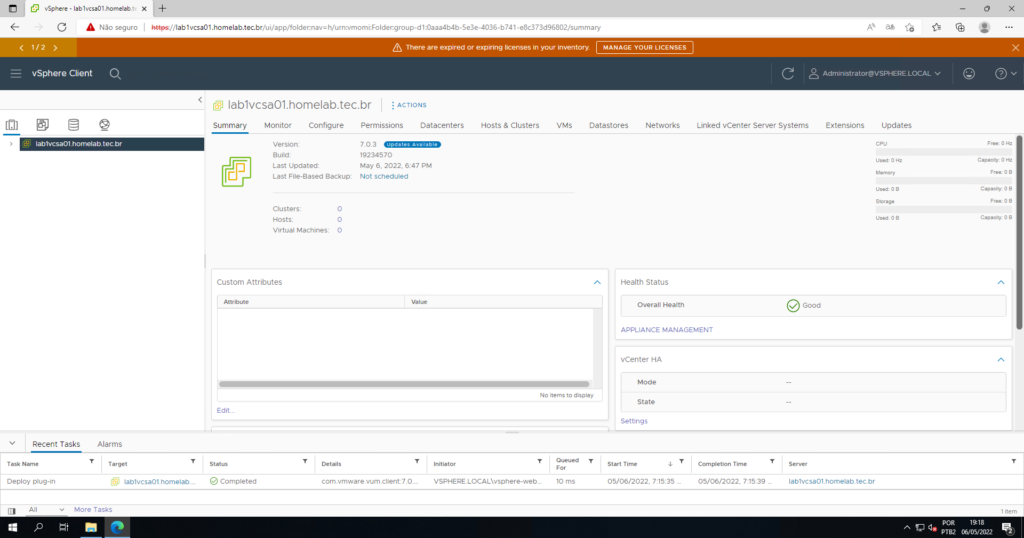Open Not scheduled backup link

[x=383, y=176]
